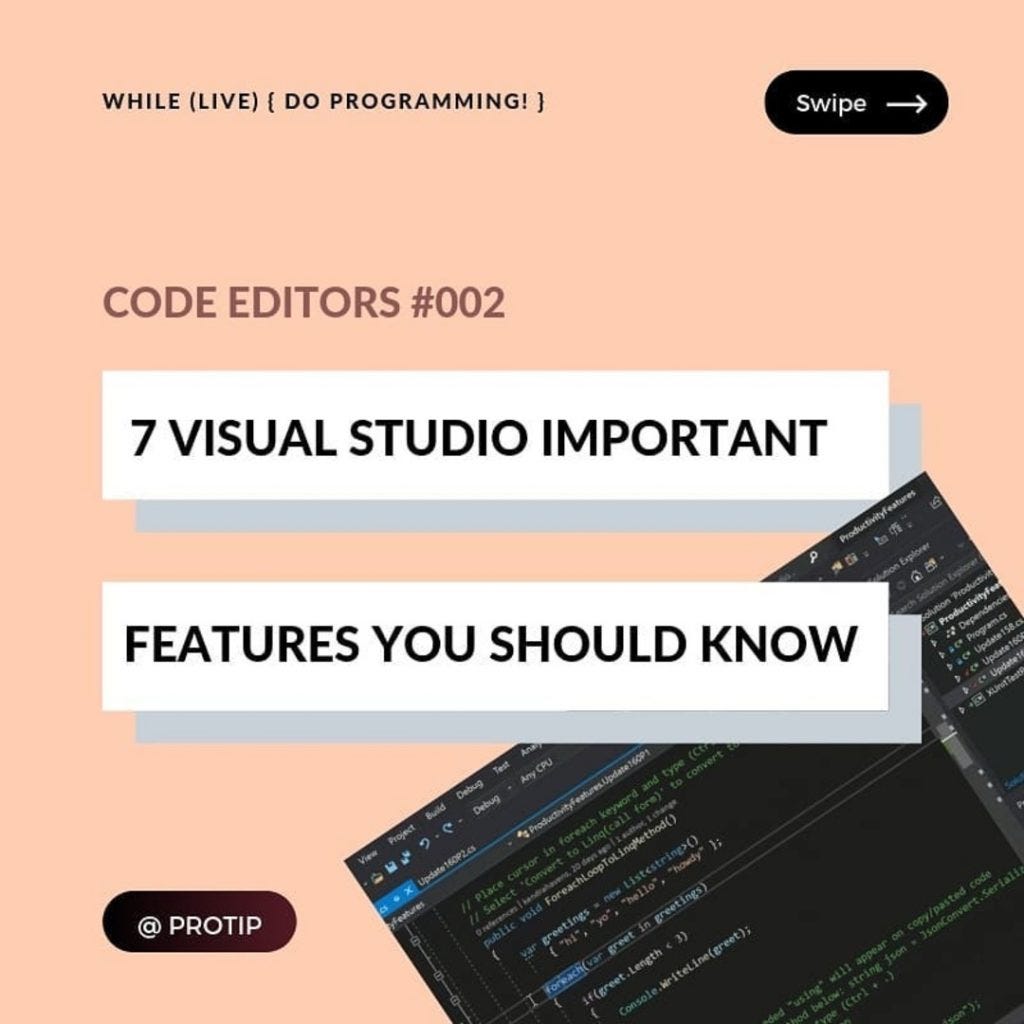This screenshot has height=1024, width=1024.
Task: Click the Swipe button
Action: 856,101
